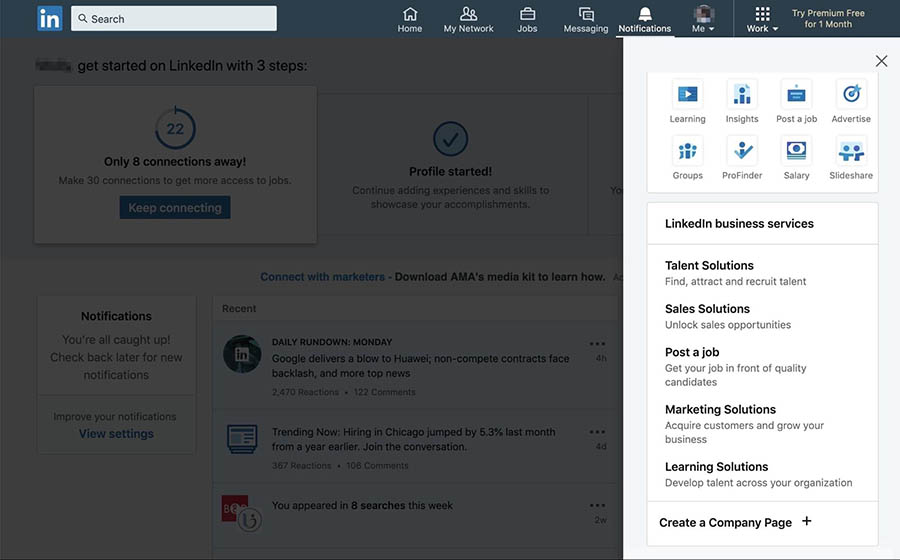Expand the Work apps dropdown
The image size is (900, 560).
(762, 19)
